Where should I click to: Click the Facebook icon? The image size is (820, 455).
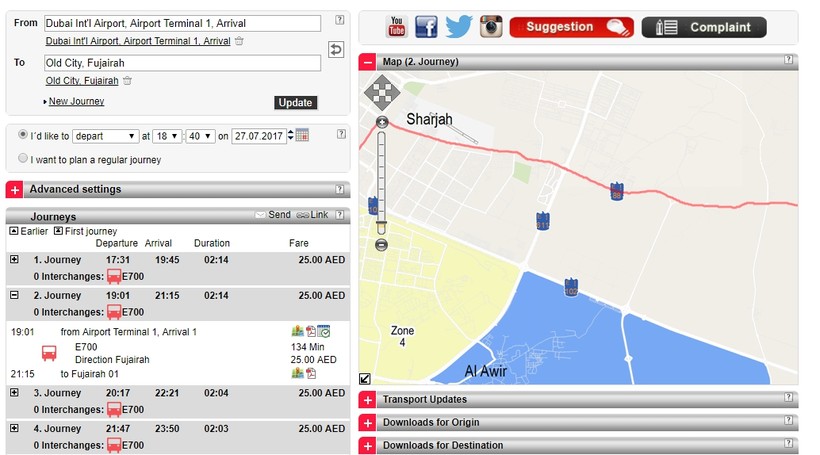coord(427,27)
